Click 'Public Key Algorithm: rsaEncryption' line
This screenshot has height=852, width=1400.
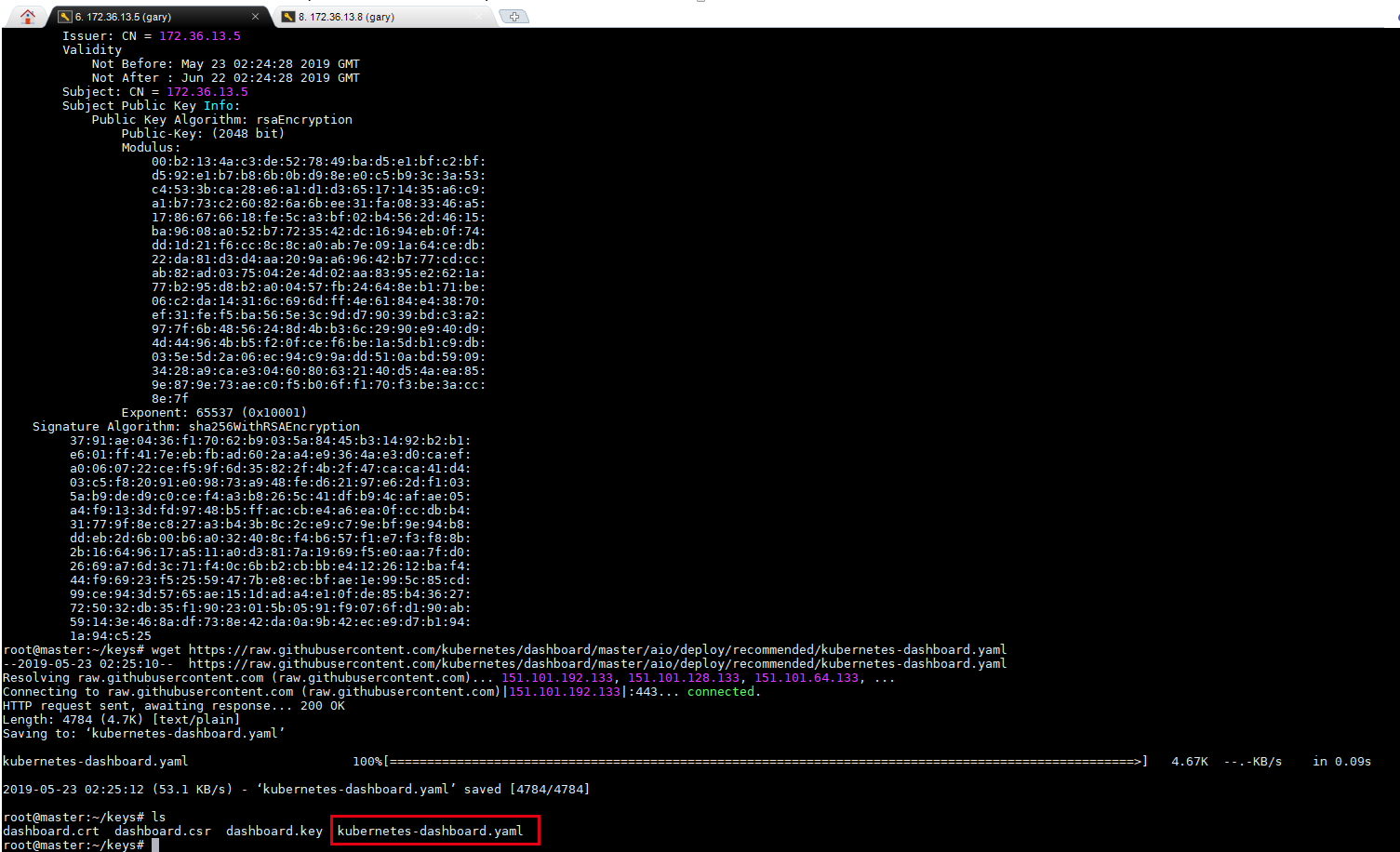pyautogui.click(x=222, y=119)
